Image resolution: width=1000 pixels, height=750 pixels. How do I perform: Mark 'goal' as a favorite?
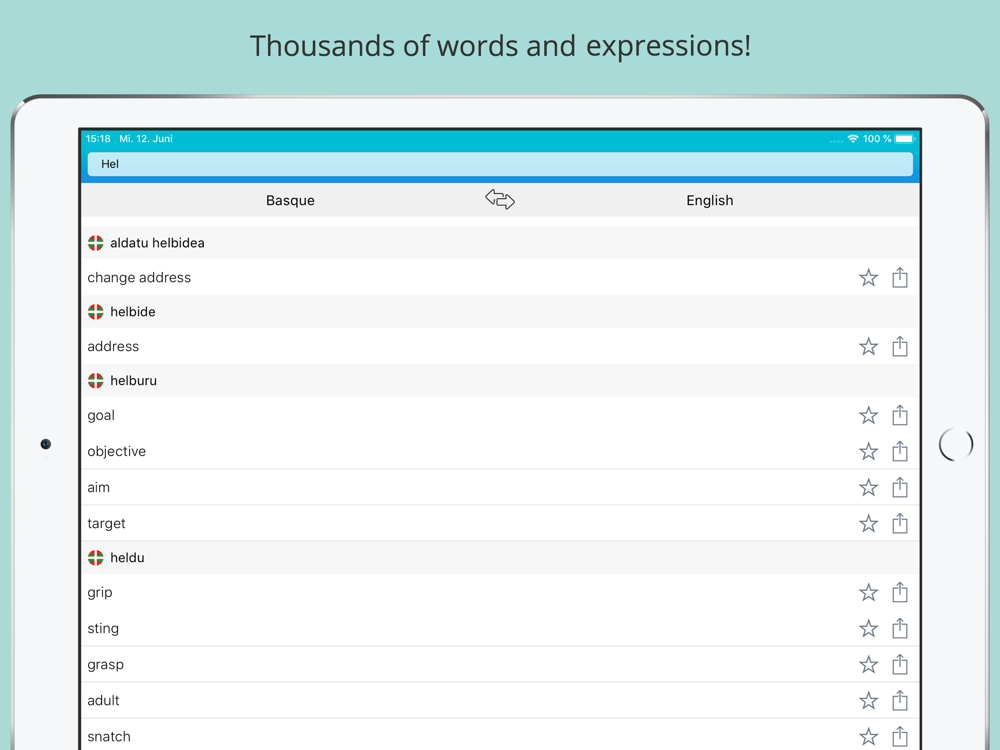click(868, 415)
